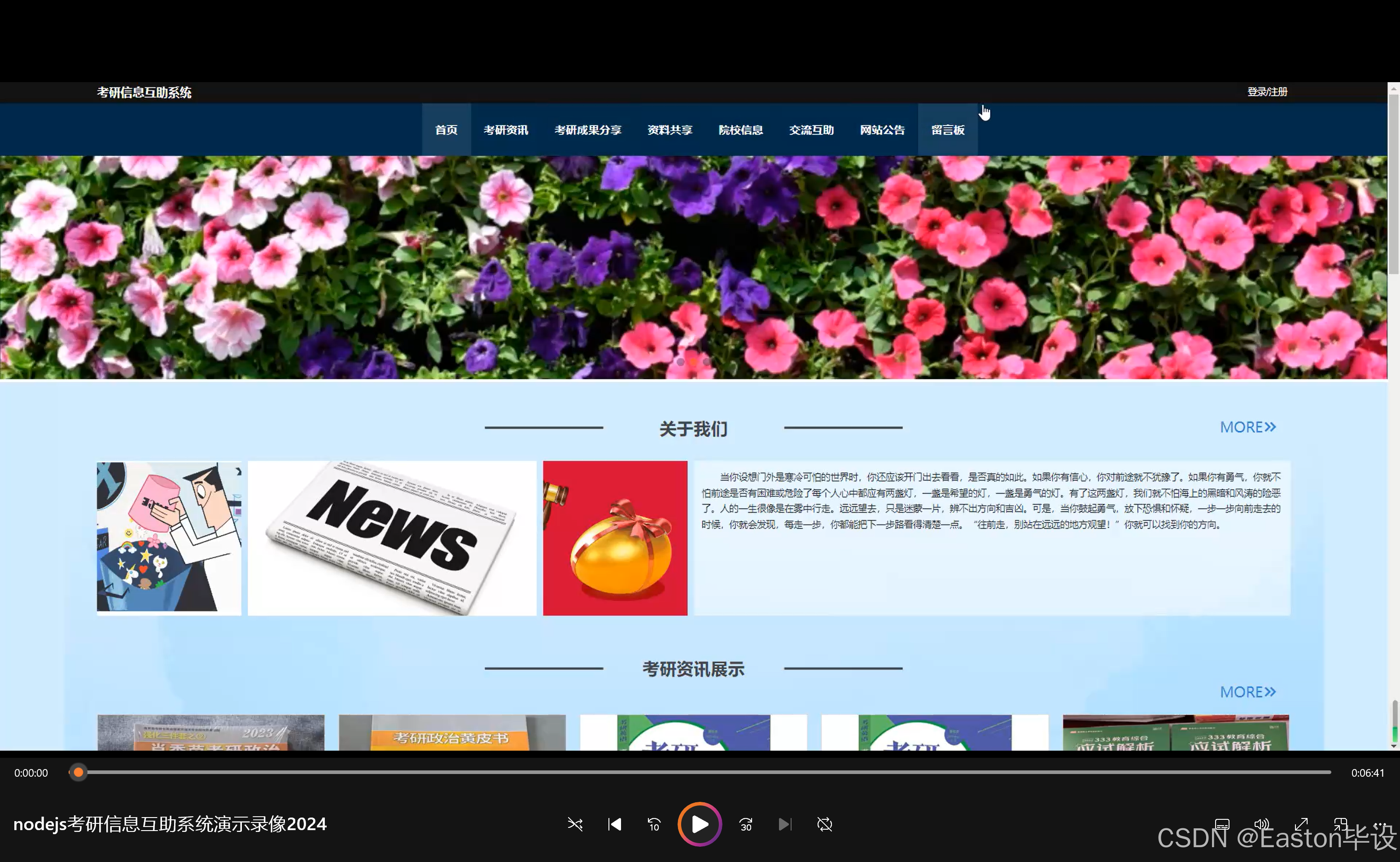Click the 登录/注册 link
Image resolution: width=1400 pixels, height=862 pixels.
pos(1266,92)
